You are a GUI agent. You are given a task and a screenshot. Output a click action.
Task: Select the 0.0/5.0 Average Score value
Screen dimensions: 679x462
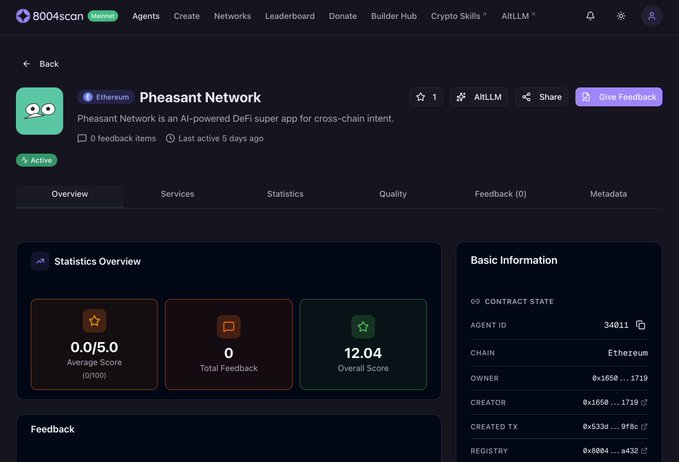click(x=94, y=347)
